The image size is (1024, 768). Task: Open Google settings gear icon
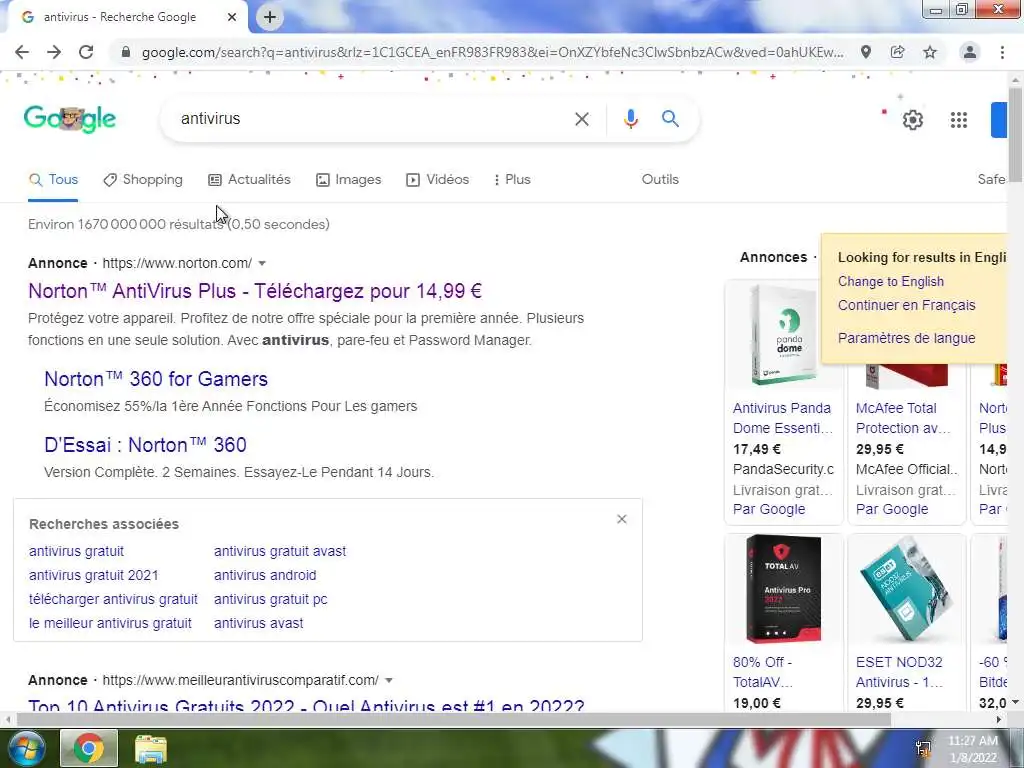[x=912, y=120]
